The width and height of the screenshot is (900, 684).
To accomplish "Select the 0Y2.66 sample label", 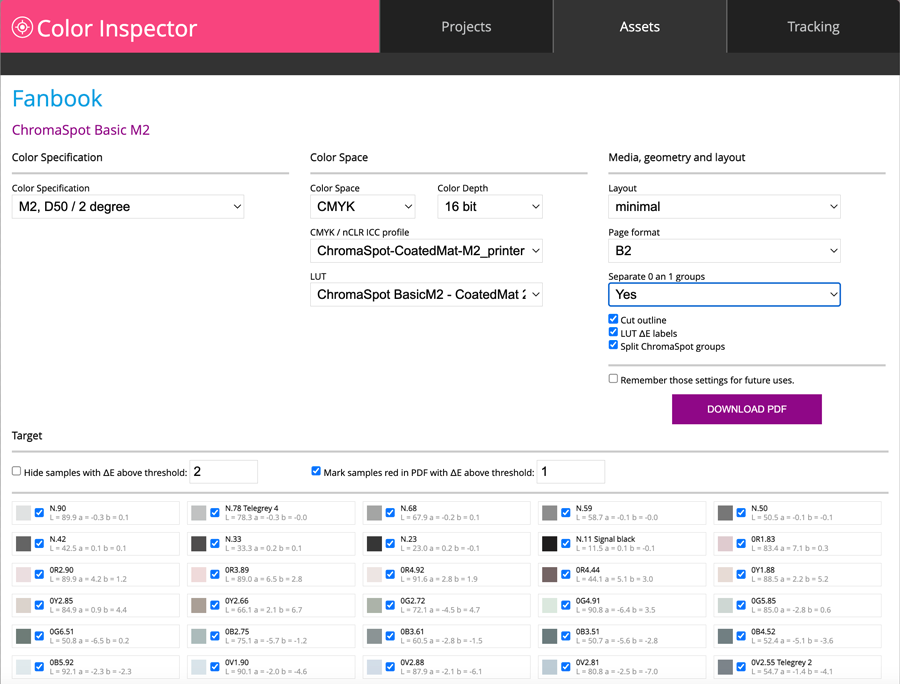I will tap(237, 601).
